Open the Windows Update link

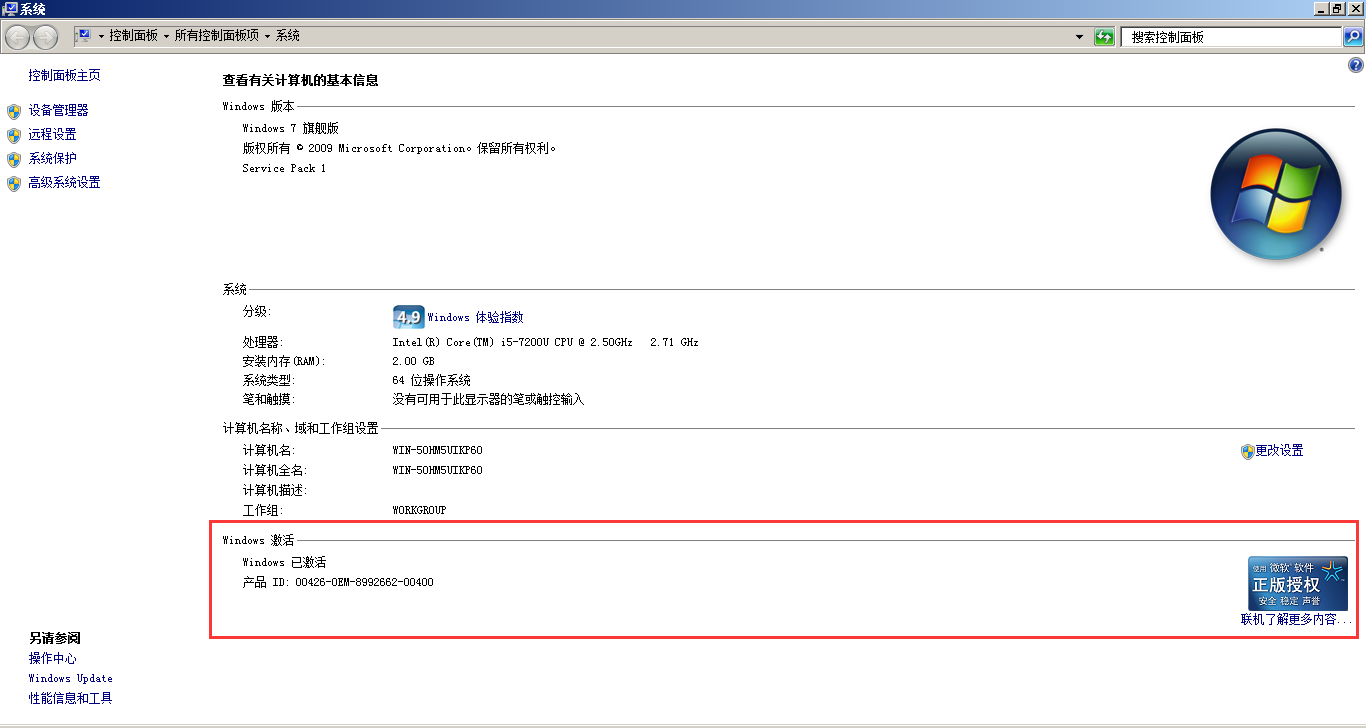point(70,678)
